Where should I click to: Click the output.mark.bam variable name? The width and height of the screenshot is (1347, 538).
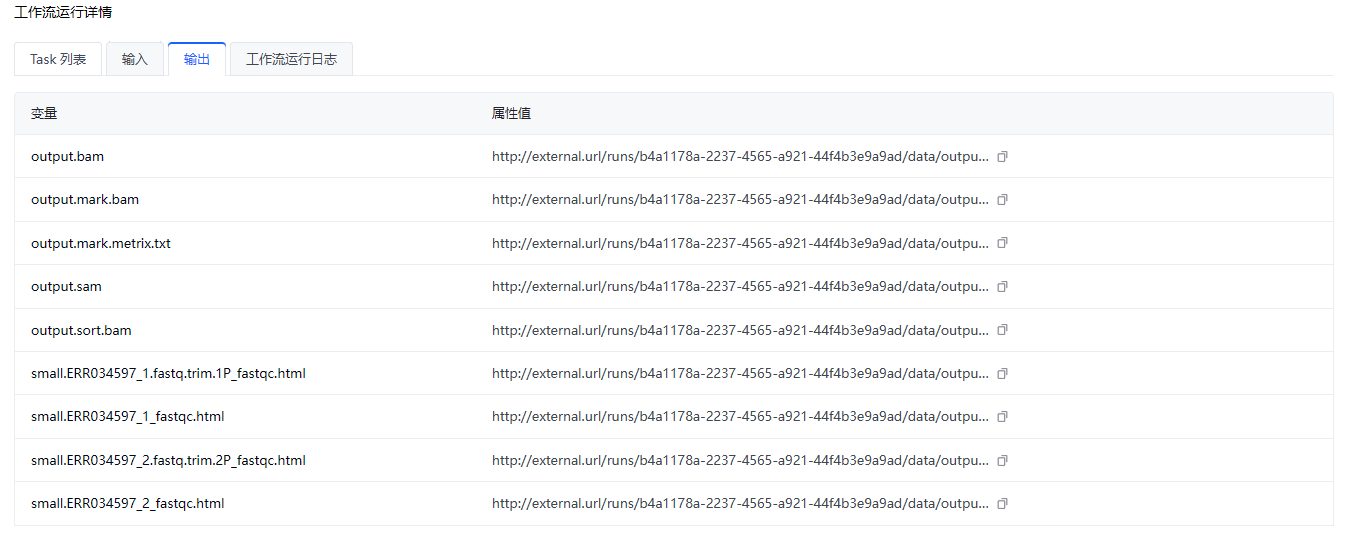(85, 200)
